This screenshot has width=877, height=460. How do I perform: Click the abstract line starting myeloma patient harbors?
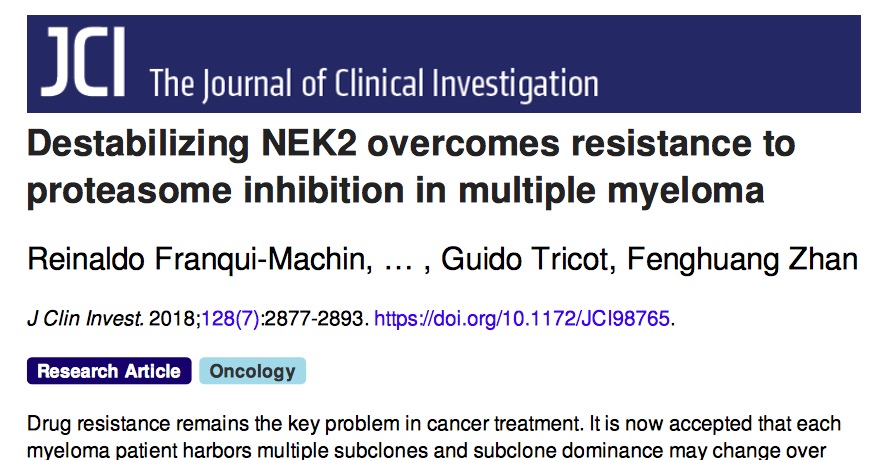click(x=426, y=450)
